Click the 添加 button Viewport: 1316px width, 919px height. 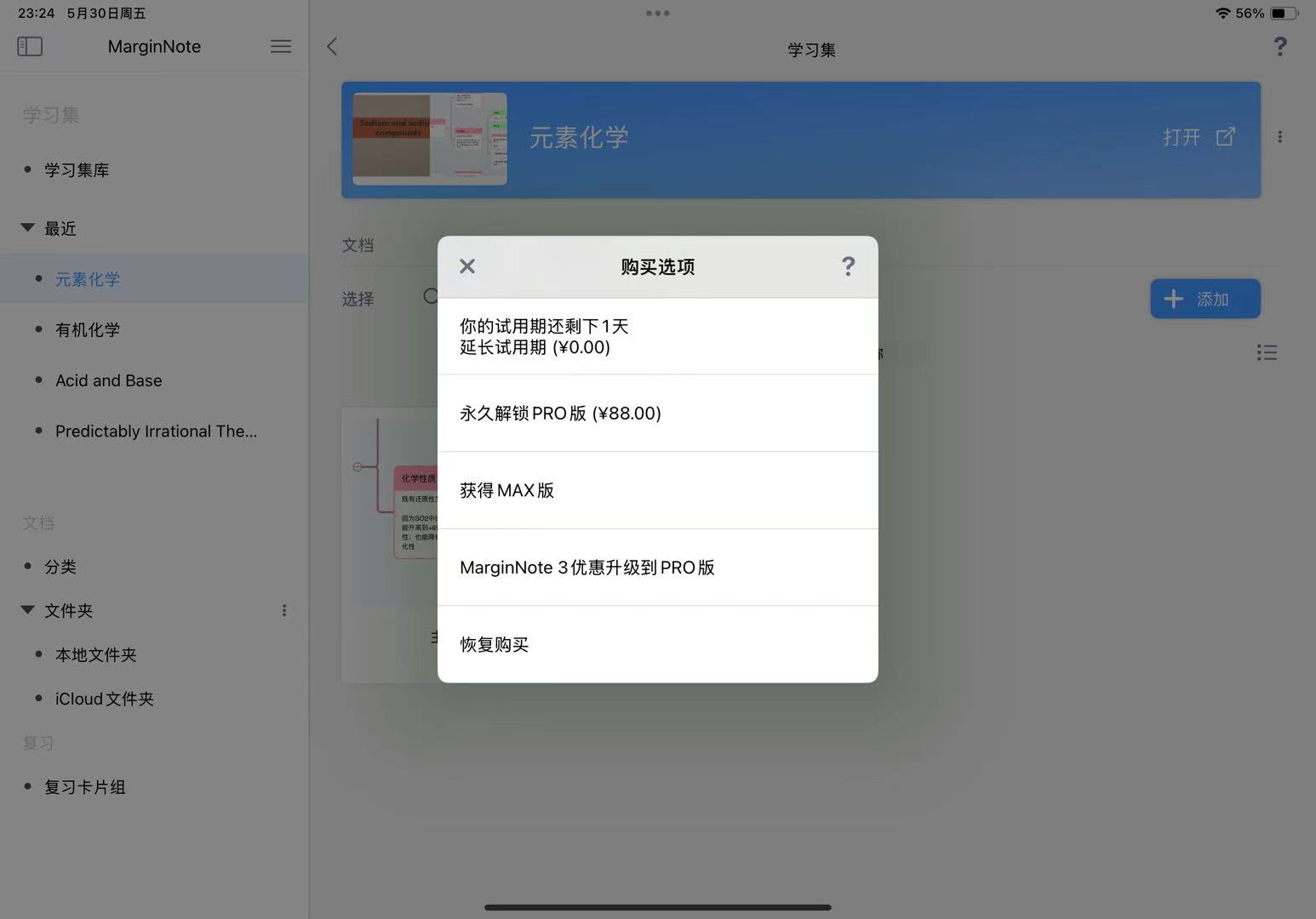[x=1205, y=299]
